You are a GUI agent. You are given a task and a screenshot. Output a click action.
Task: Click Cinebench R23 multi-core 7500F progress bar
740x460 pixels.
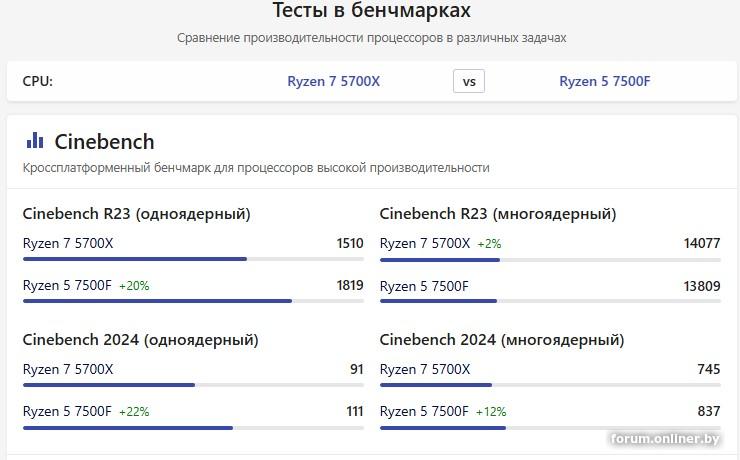pyautogui.click(x=550, y=301)
